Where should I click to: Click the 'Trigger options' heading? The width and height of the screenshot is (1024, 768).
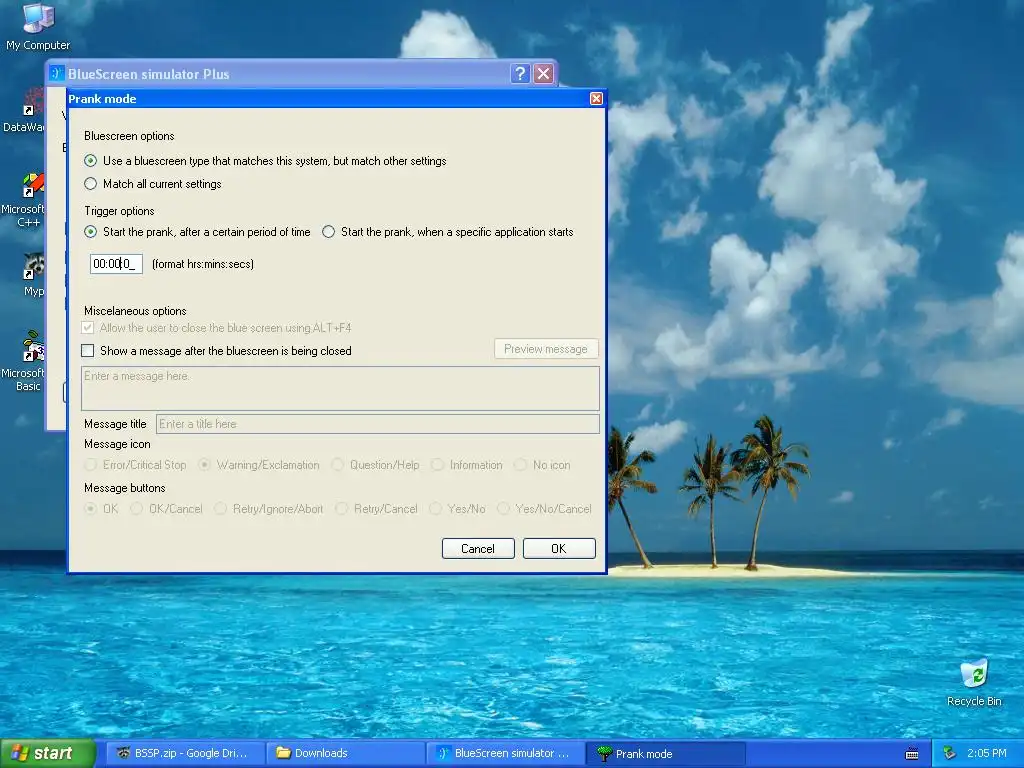(x=120, y=211)
